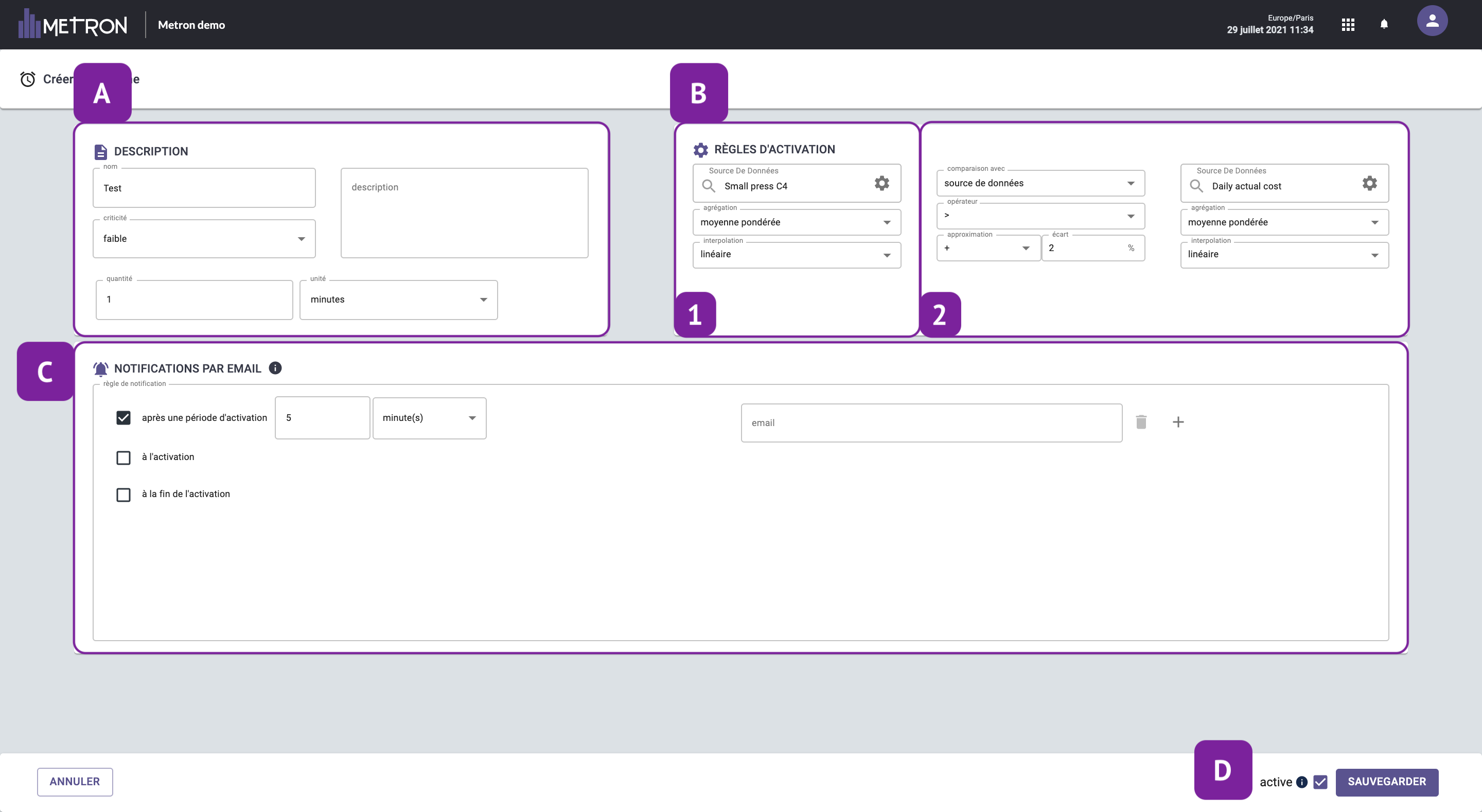Add another email with the plus icon
Image resolution: width=1482 pixels, height=812 pixels.
1178,422
